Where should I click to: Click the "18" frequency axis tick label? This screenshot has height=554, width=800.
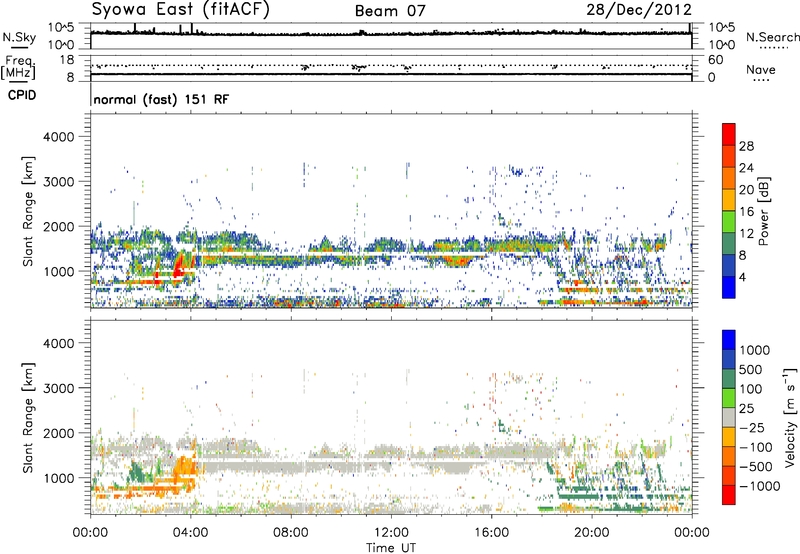tap(67, 60)
